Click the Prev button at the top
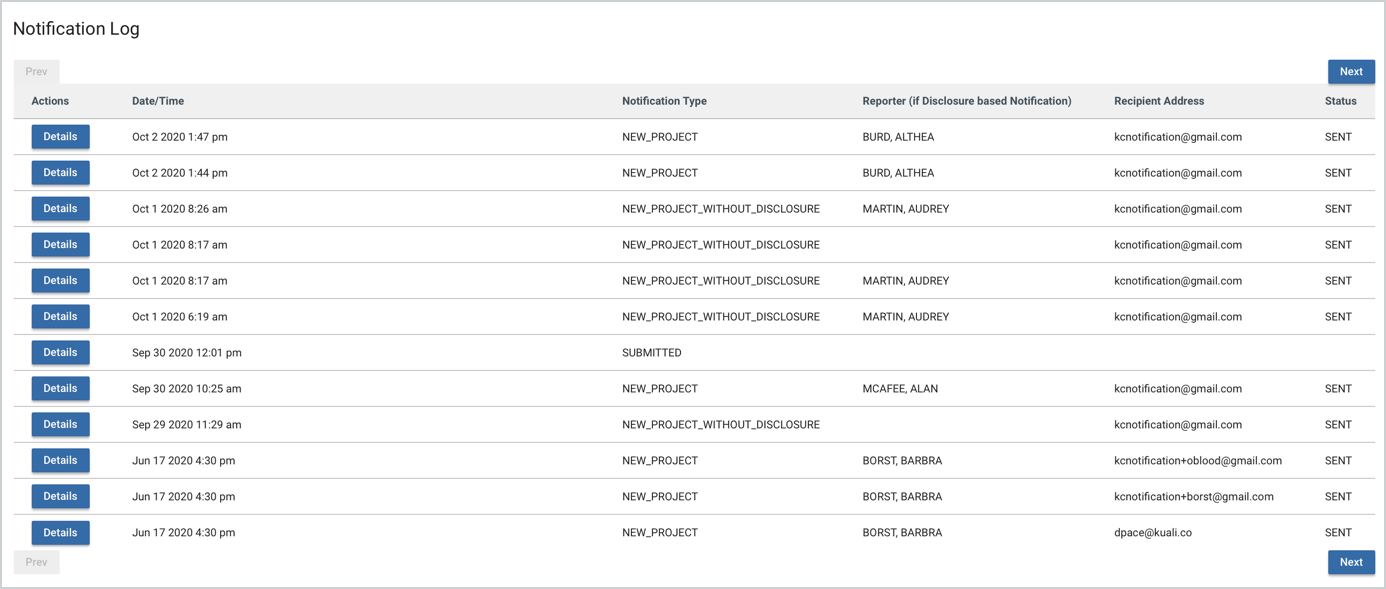Screen dimensions: 1386x589 [x=36, y=71]
